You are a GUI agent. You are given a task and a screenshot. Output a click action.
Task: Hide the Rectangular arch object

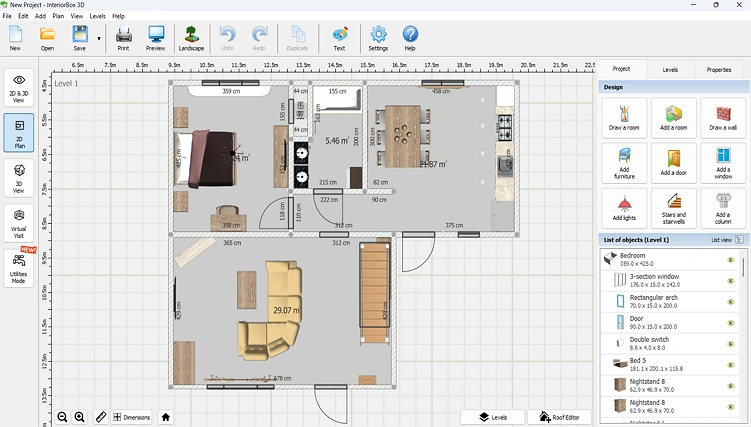point(731,302)
